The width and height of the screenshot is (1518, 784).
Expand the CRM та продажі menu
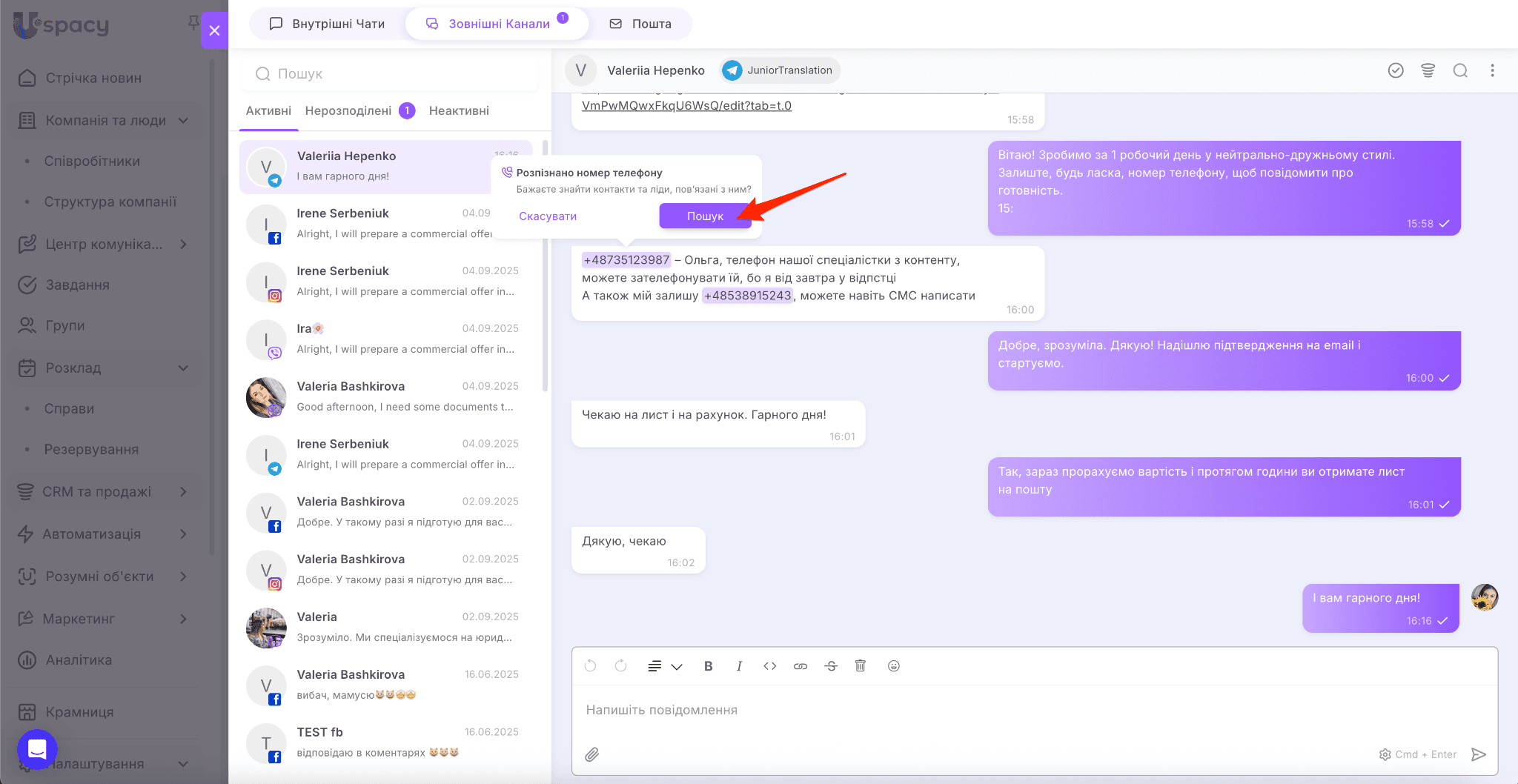tap(105, 491)
